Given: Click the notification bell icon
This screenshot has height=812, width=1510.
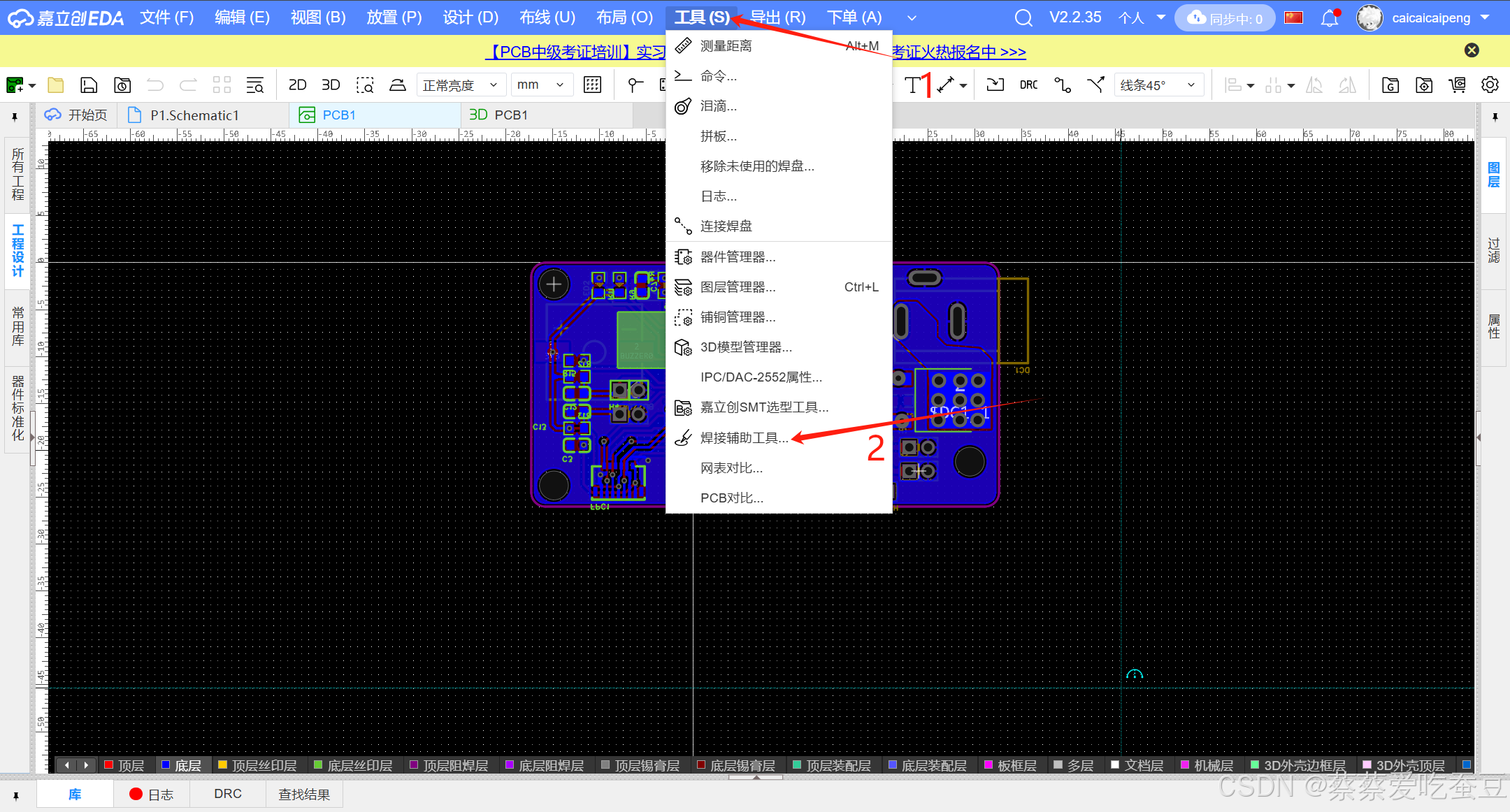Looking at the screenshot, I should pos(1329,18).
